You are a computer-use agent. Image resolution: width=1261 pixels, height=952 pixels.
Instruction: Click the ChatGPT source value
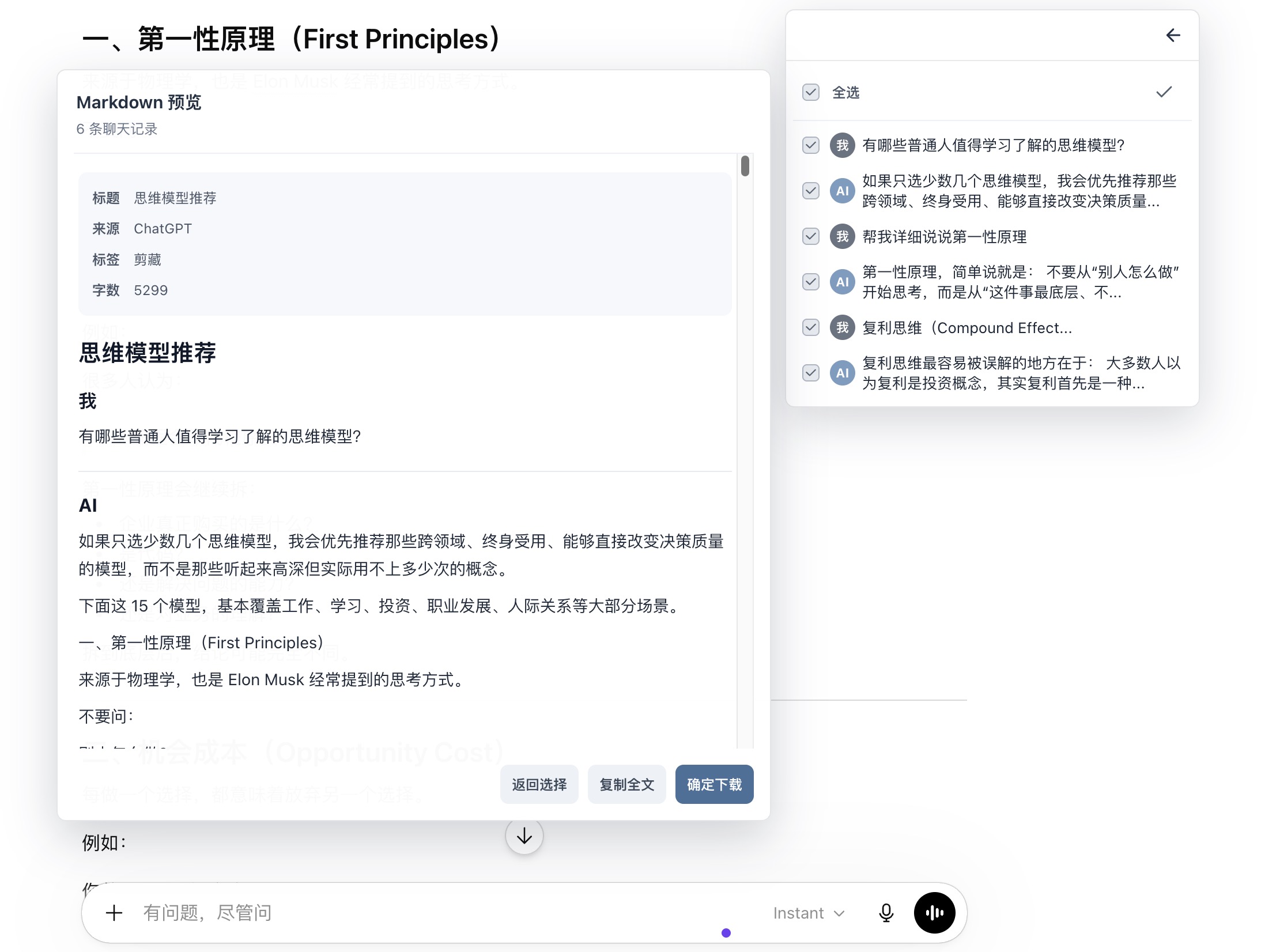point(163,228)
